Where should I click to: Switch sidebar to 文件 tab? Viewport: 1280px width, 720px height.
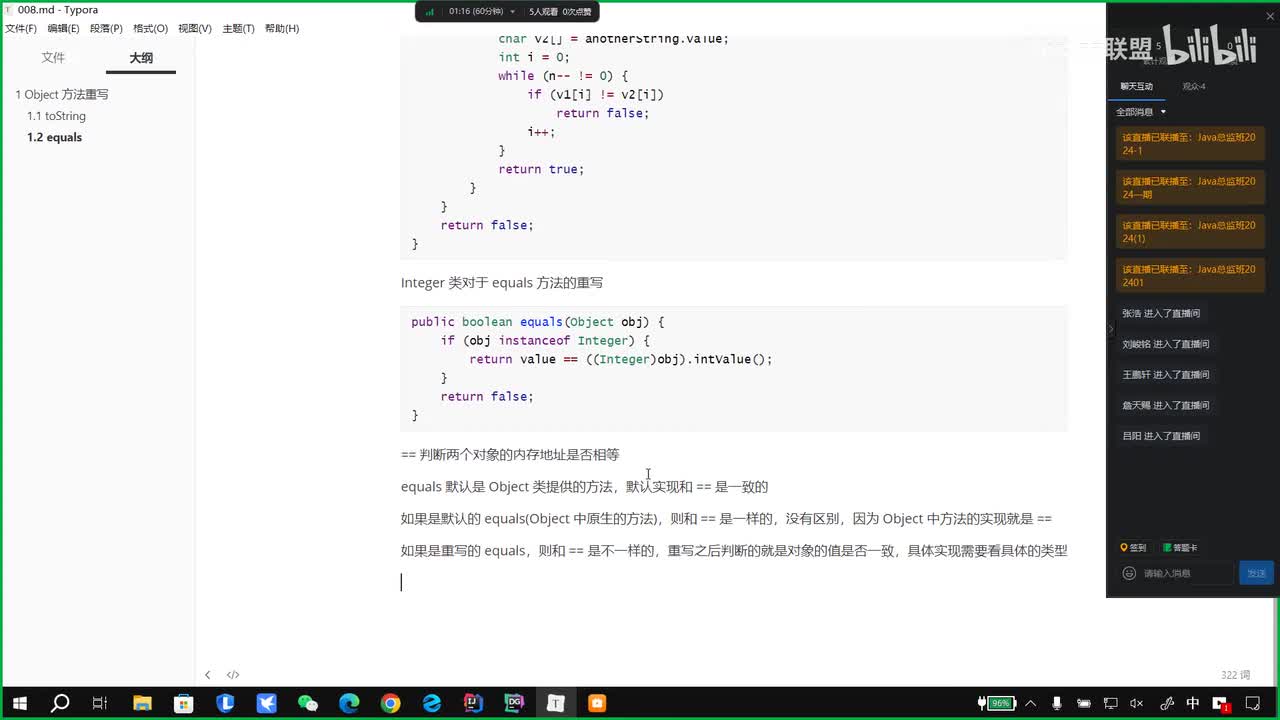click(x=53, y=58)
